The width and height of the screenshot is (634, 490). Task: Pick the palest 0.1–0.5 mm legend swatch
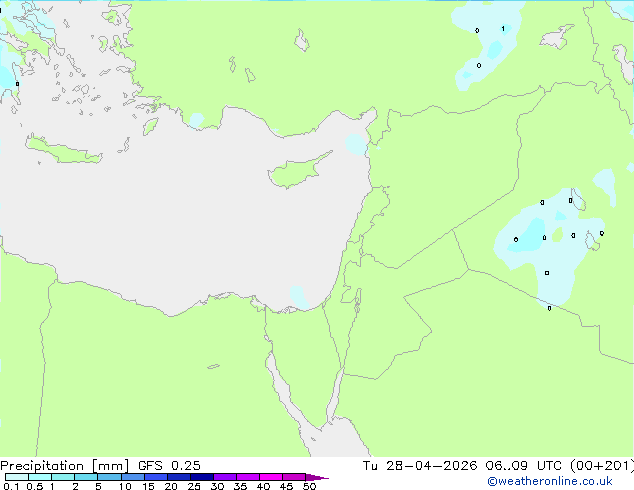[17, 477]
